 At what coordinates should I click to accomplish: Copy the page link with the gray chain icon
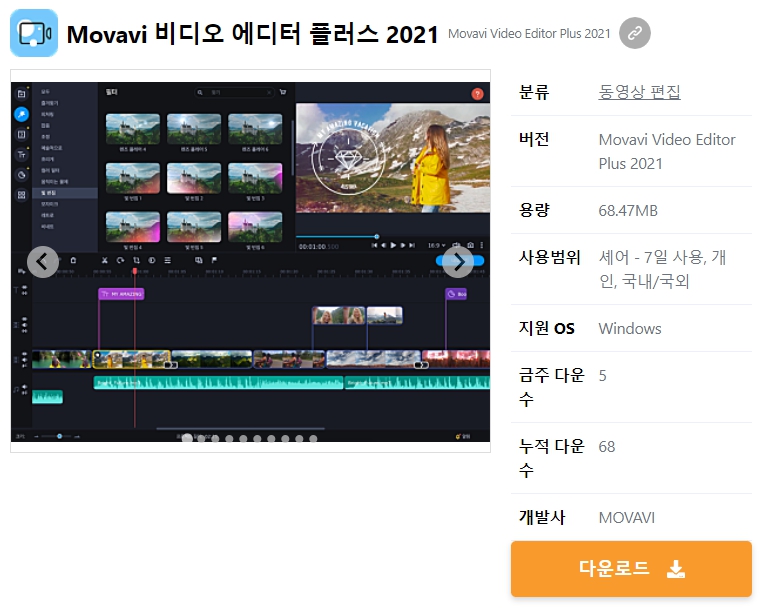tap(635, 33)
